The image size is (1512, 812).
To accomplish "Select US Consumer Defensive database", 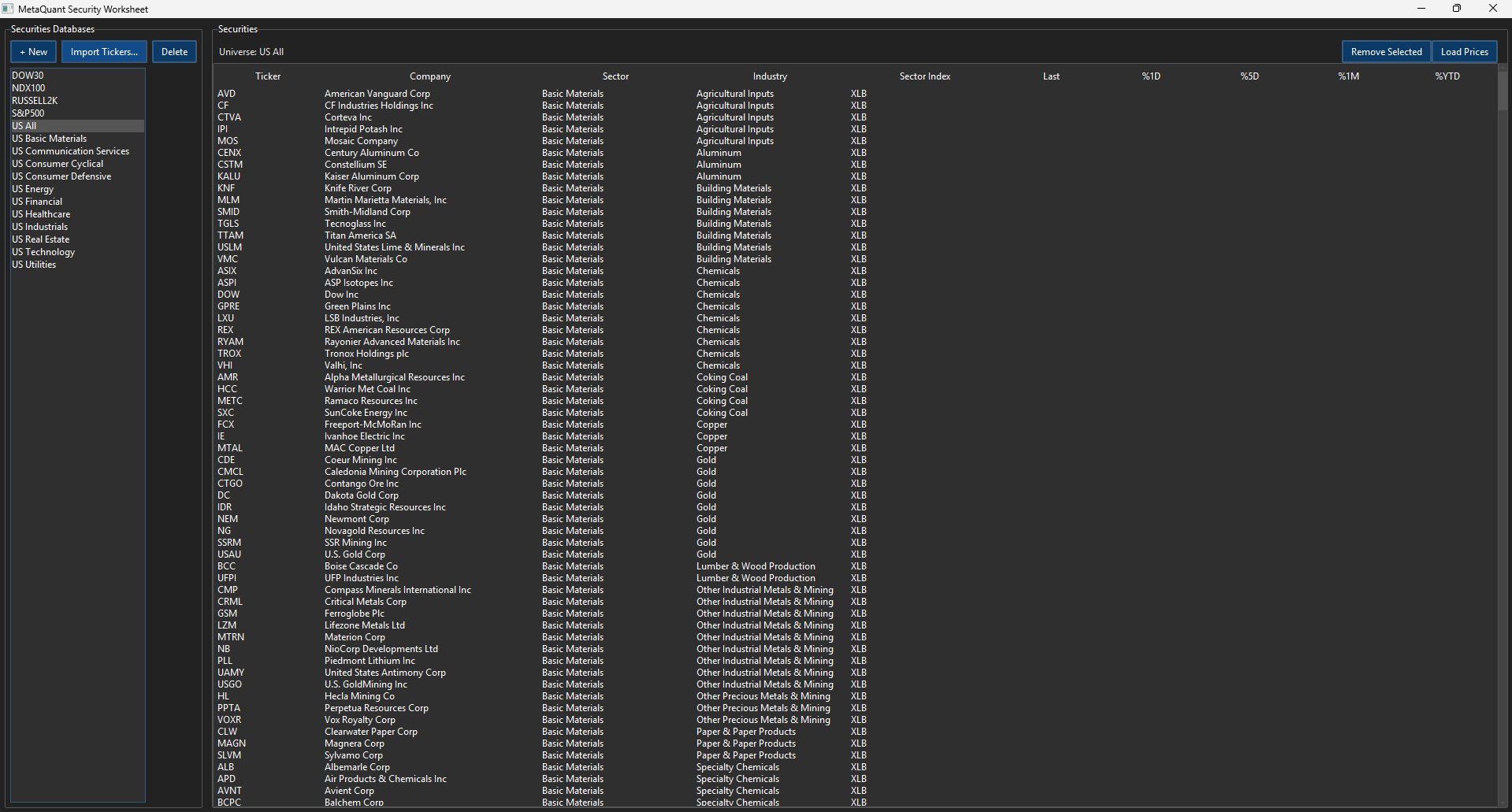I will (77, 176).
